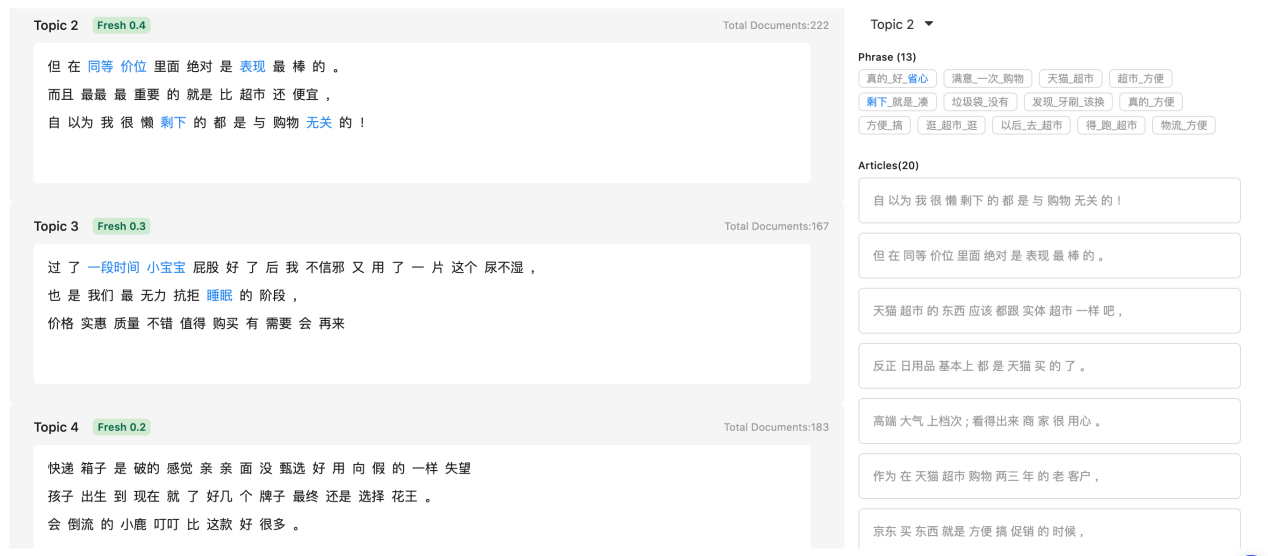1268x556 pixels.
Task: Click highlighted word 无关 in Topic 2
Action: tap(318, 123)
